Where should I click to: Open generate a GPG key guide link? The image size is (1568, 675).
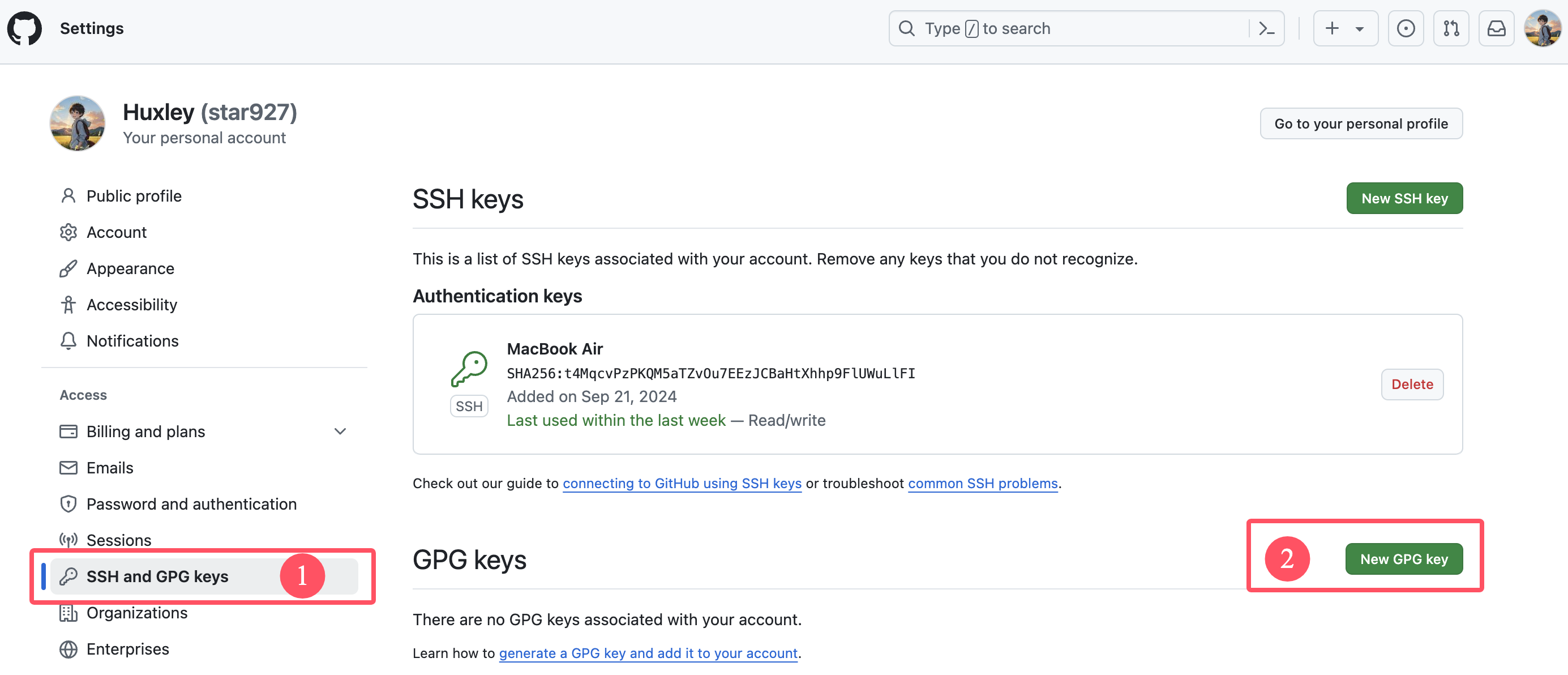[x=648, y=653]
